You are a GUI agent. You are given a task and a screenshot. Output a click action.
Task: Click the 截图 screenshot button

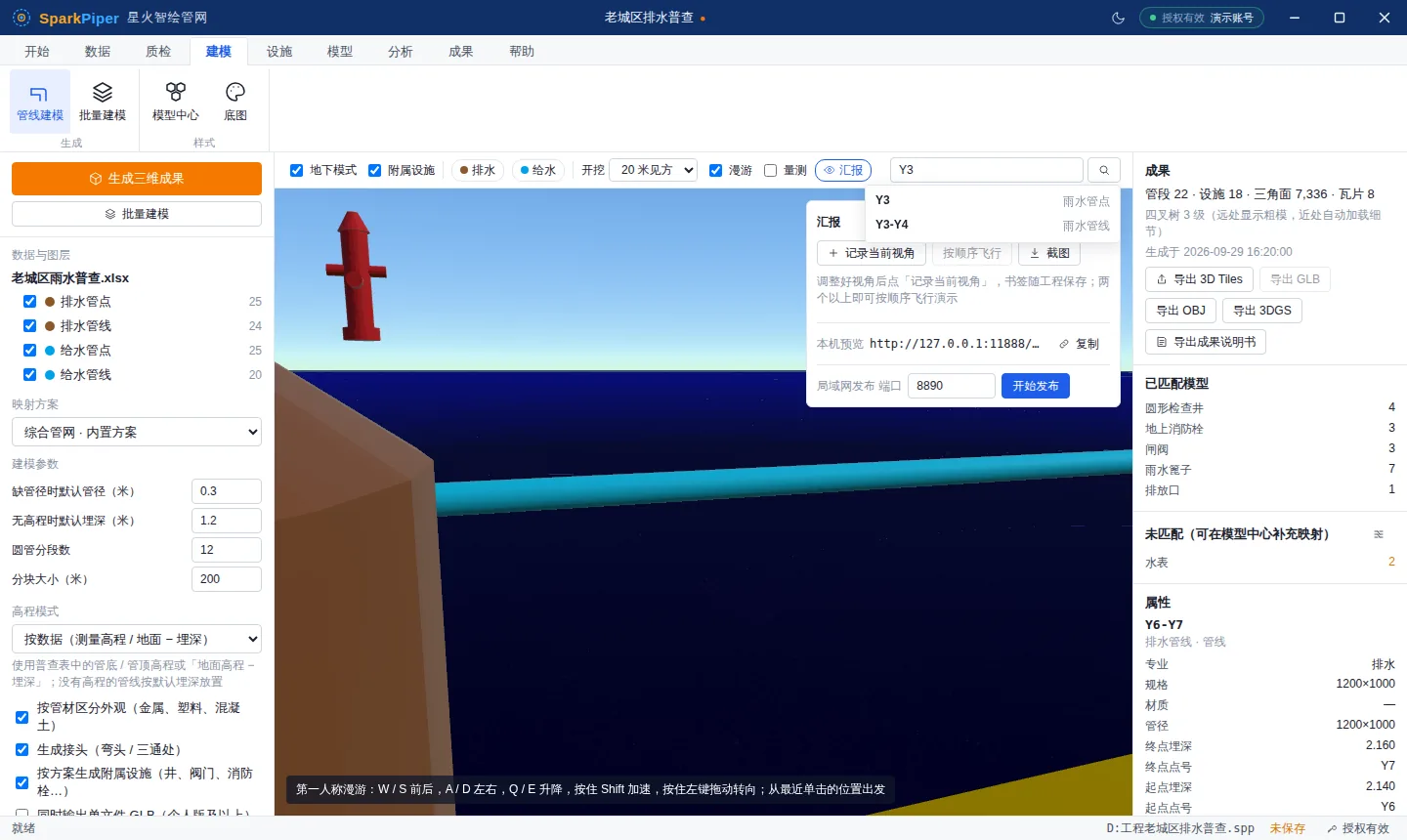(1049, 253)
